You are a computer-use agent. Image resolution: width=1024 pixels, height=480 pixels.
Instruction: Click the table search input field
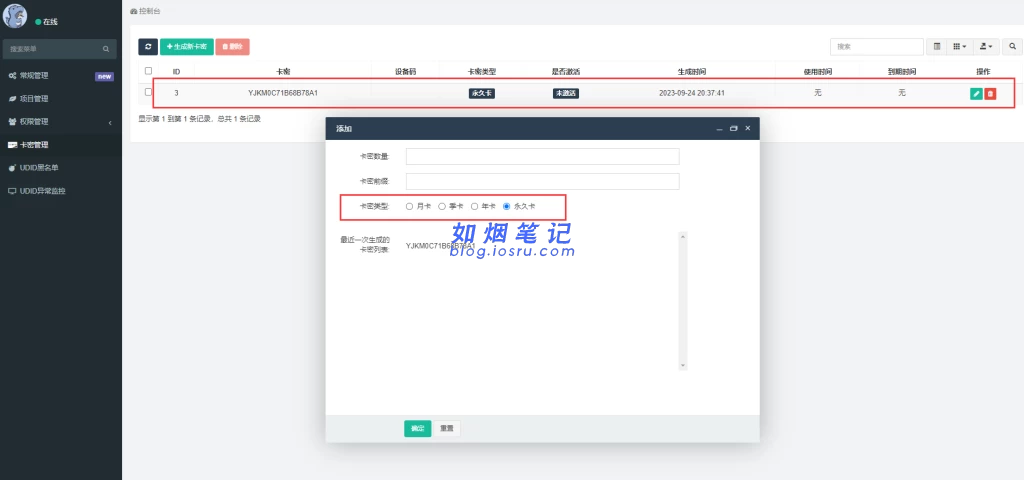tap(876, 47)
